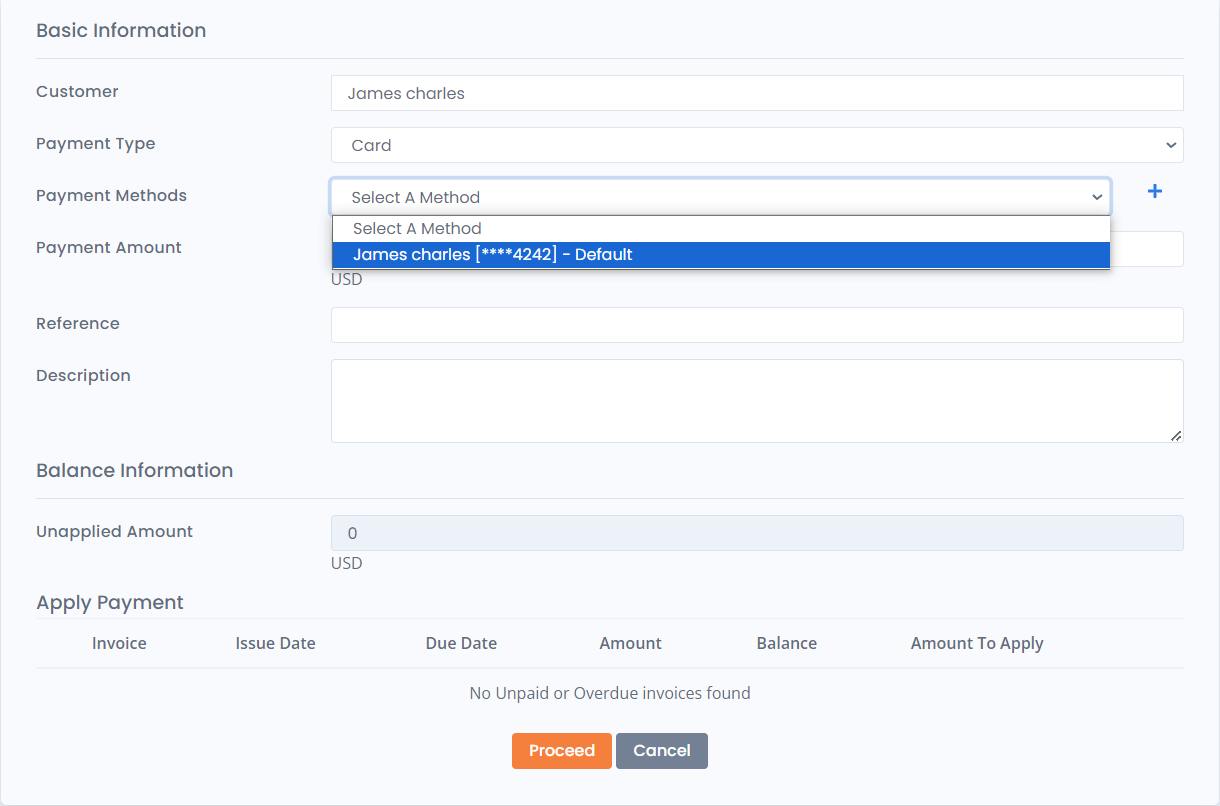
Task: Click the No Unpaid or Overdue invoices message
Action: point(609,692)
